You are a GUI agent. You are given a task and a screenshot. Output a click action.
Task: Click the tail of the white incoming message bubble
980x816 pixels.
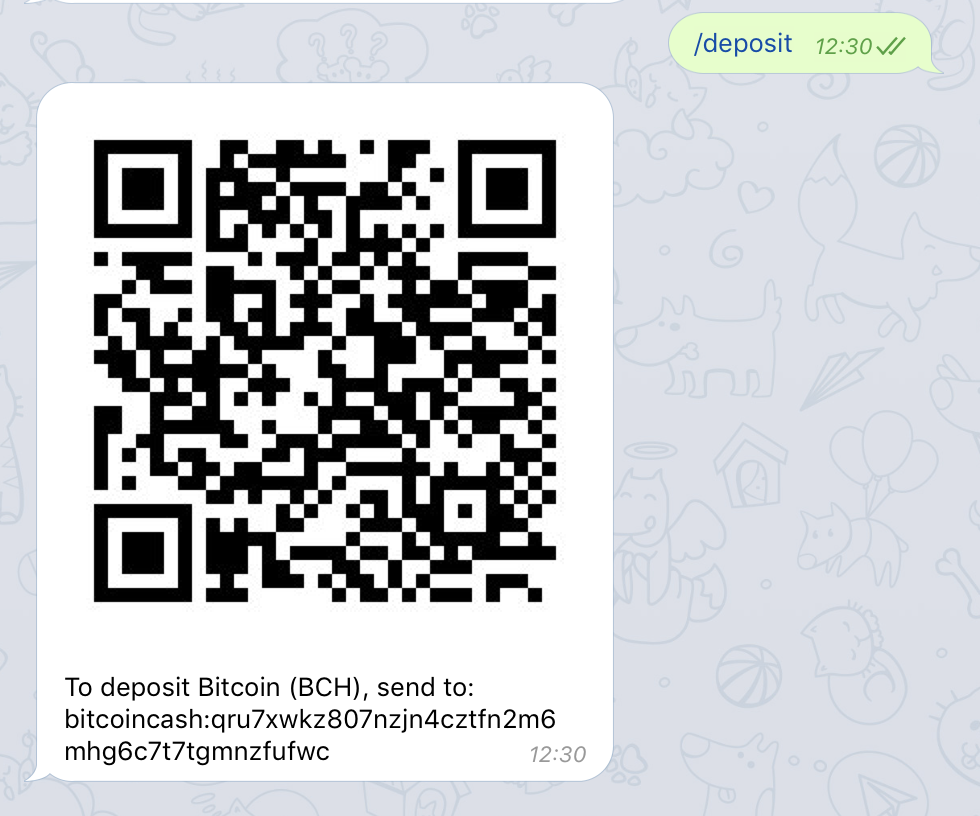(32, 775)
